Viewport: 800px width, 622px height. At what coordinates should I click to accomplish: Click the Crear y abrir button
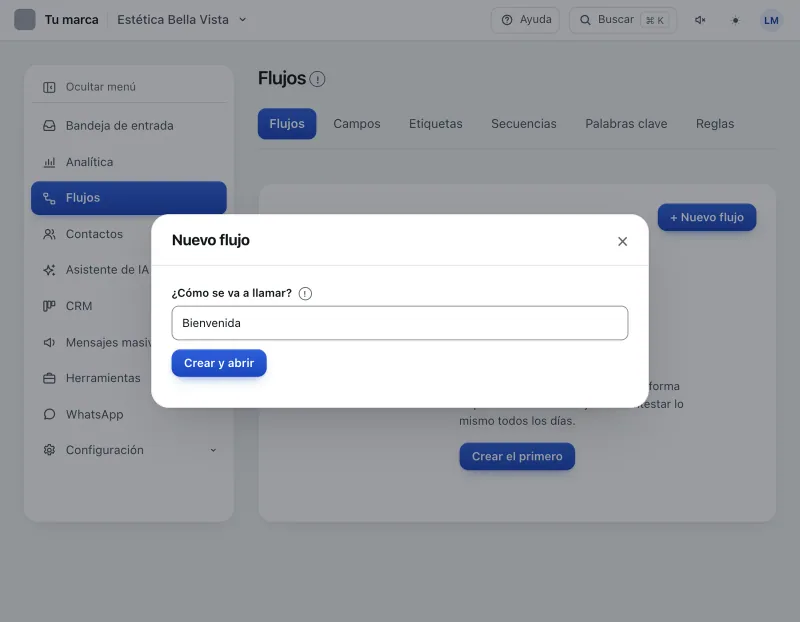coord(219,363)
